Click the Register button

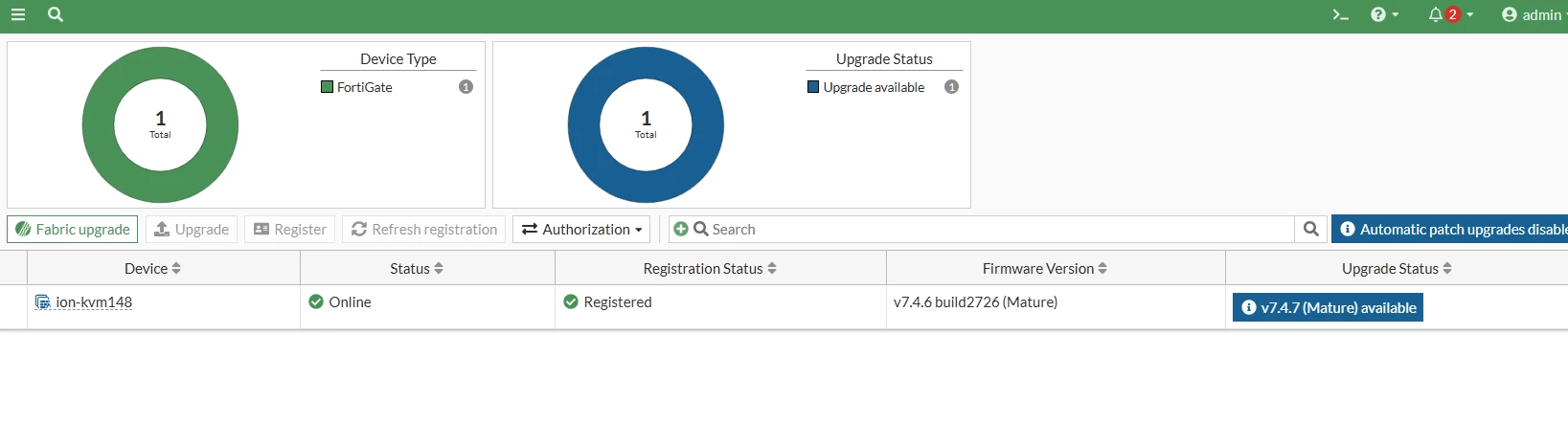289,229
